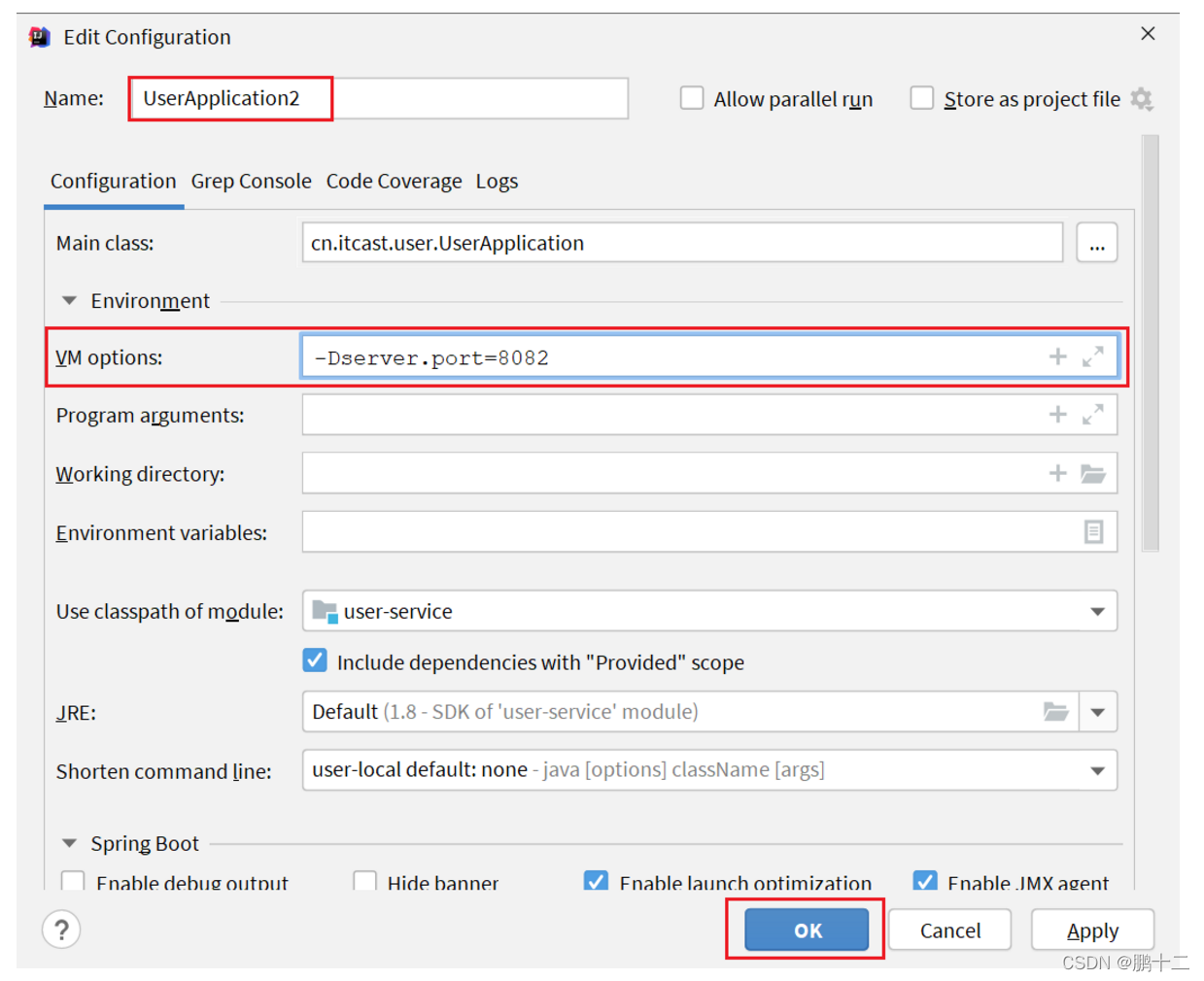Image resolution: width=1204 pixels, height=981 pixels.
Task: Browse for JRE folder location
Action: coord(1056,712)
